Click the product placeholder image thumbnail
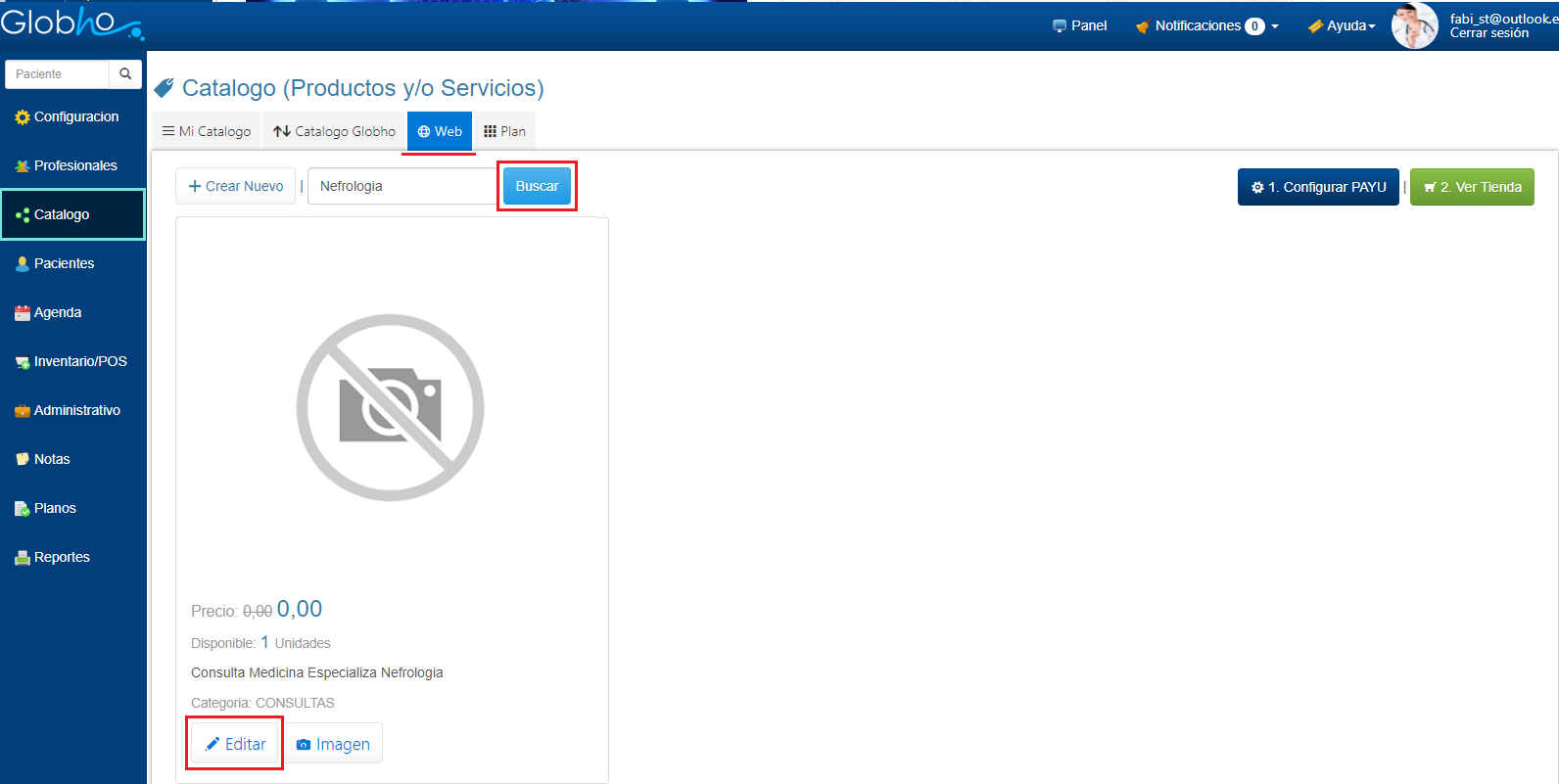 391,407
